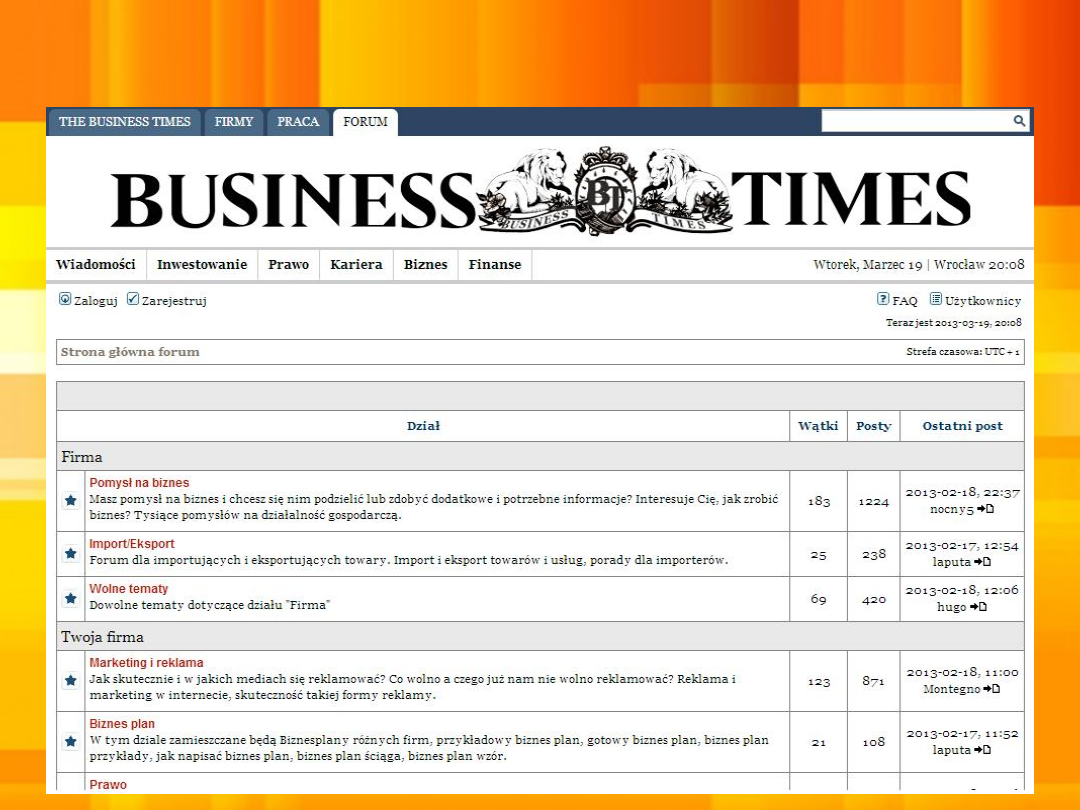Open the Biznes plan forum link

pyautogui.click(x=122, y=724)
